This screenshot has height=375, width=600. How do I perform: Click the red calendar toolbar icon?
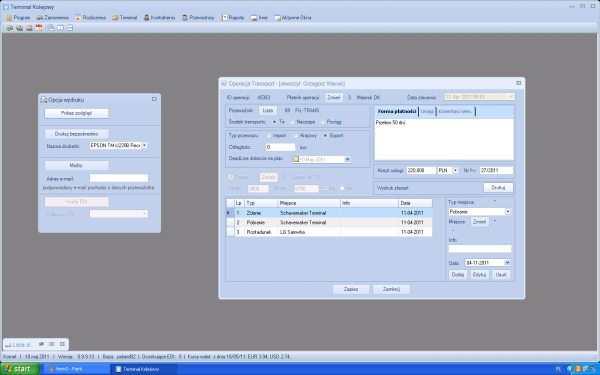click(x=39, y=28)
